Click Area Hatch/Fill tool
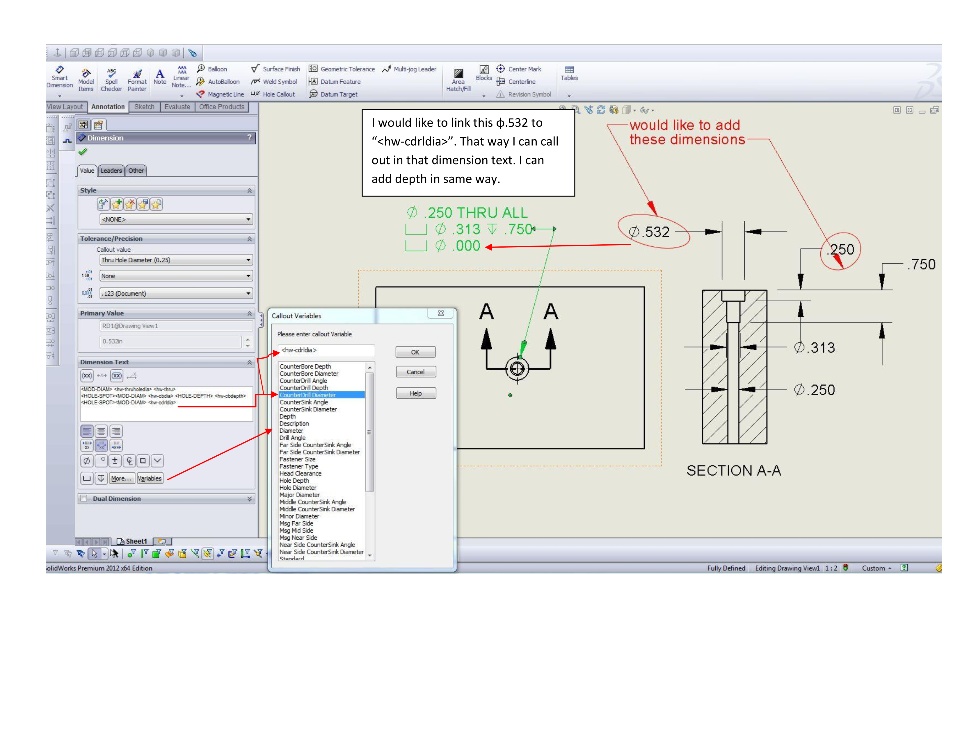The width and height of the screenshot is (960, 741). coord(458,80)
